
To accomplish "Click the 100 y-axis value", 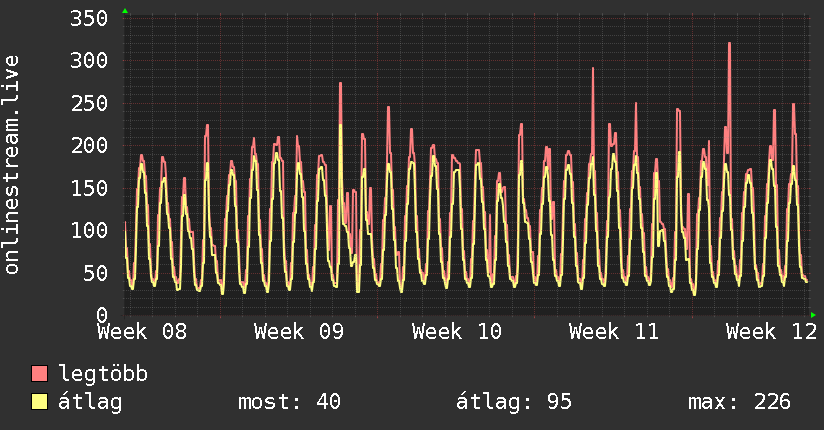I will [x=89, y=230].
